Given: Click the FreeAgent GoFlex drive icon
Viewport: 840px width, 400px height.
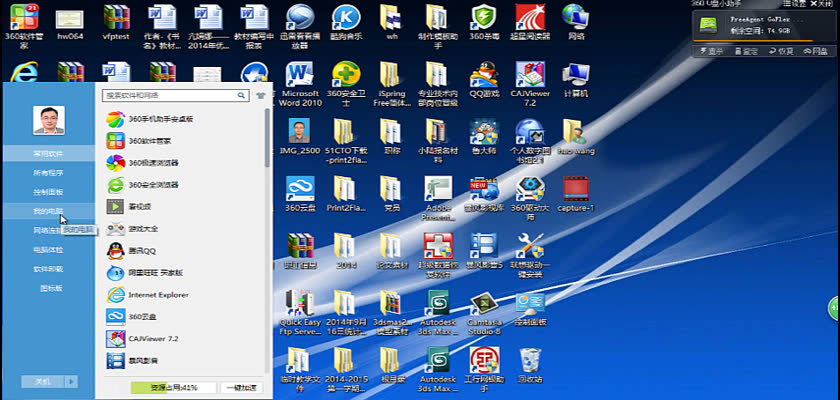Looking at the screenshot, I should (x=709, y=25).
